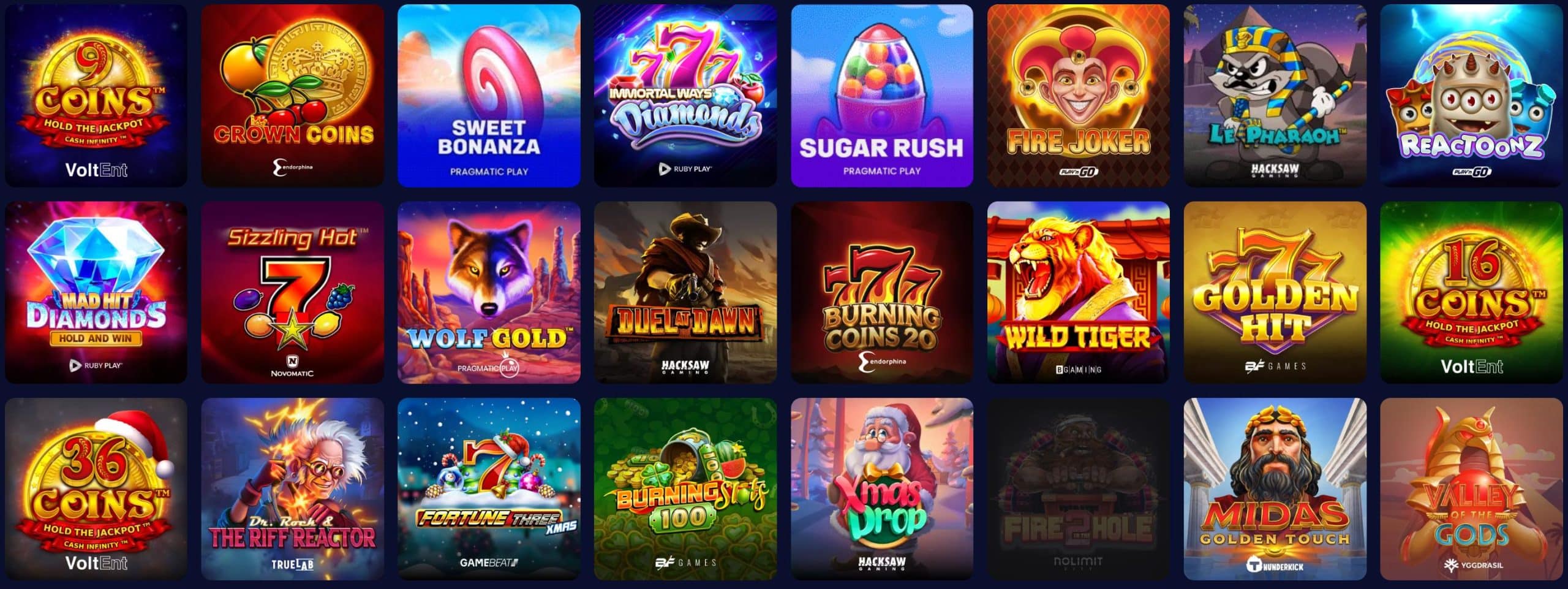Viewport: 1568px width, 589px height.
Task: Open Le Pharaoh by Hacksaw
Action: (x=1275, y=96)
